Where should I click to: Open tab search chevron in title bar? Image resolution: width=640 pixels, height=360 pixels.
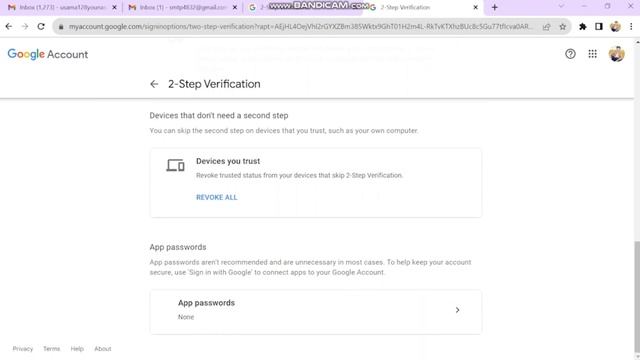(561, 6)
